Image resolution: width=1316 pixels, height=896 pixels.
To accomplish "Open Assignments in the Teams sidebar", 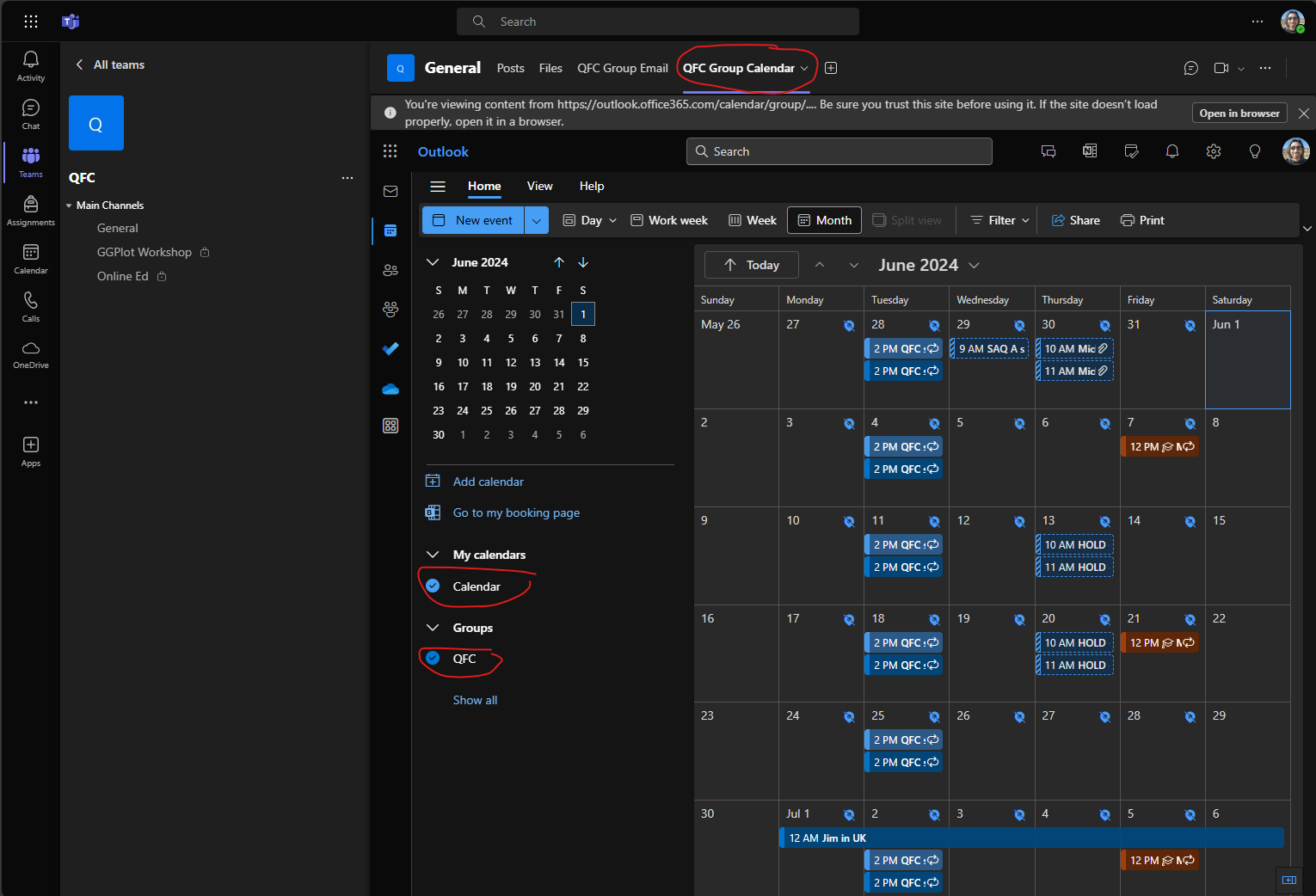I will pos(31,210).
